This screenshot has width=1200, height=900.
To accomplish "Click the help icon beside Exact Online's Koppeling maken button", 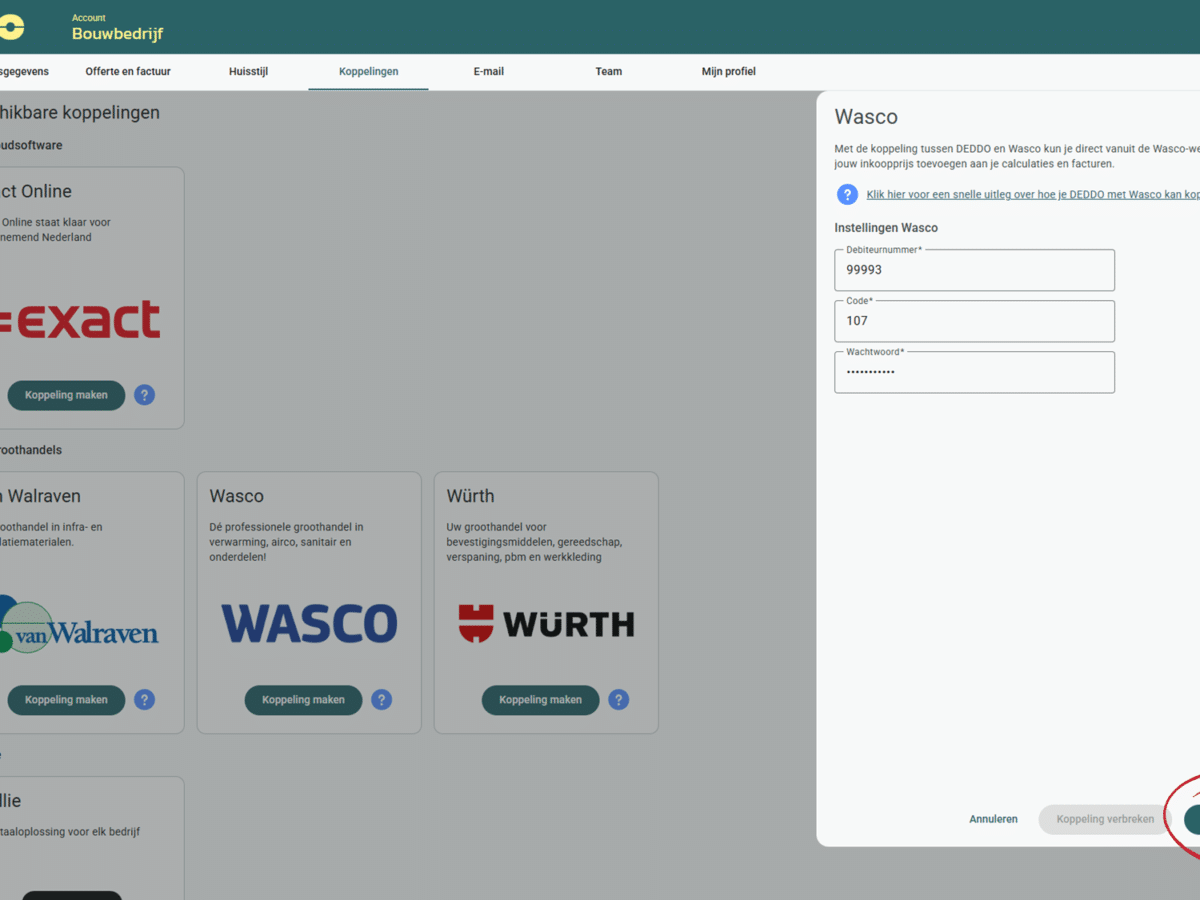I will (x=144, y=395).
